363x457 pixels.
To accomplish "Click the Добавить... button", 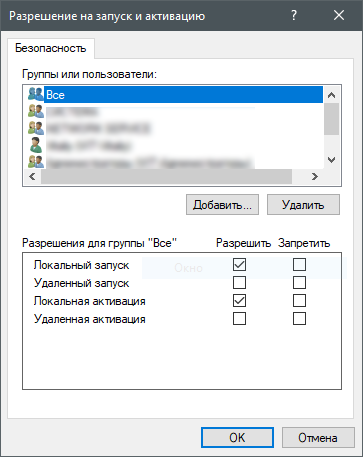I will click(x=222, y=205).
